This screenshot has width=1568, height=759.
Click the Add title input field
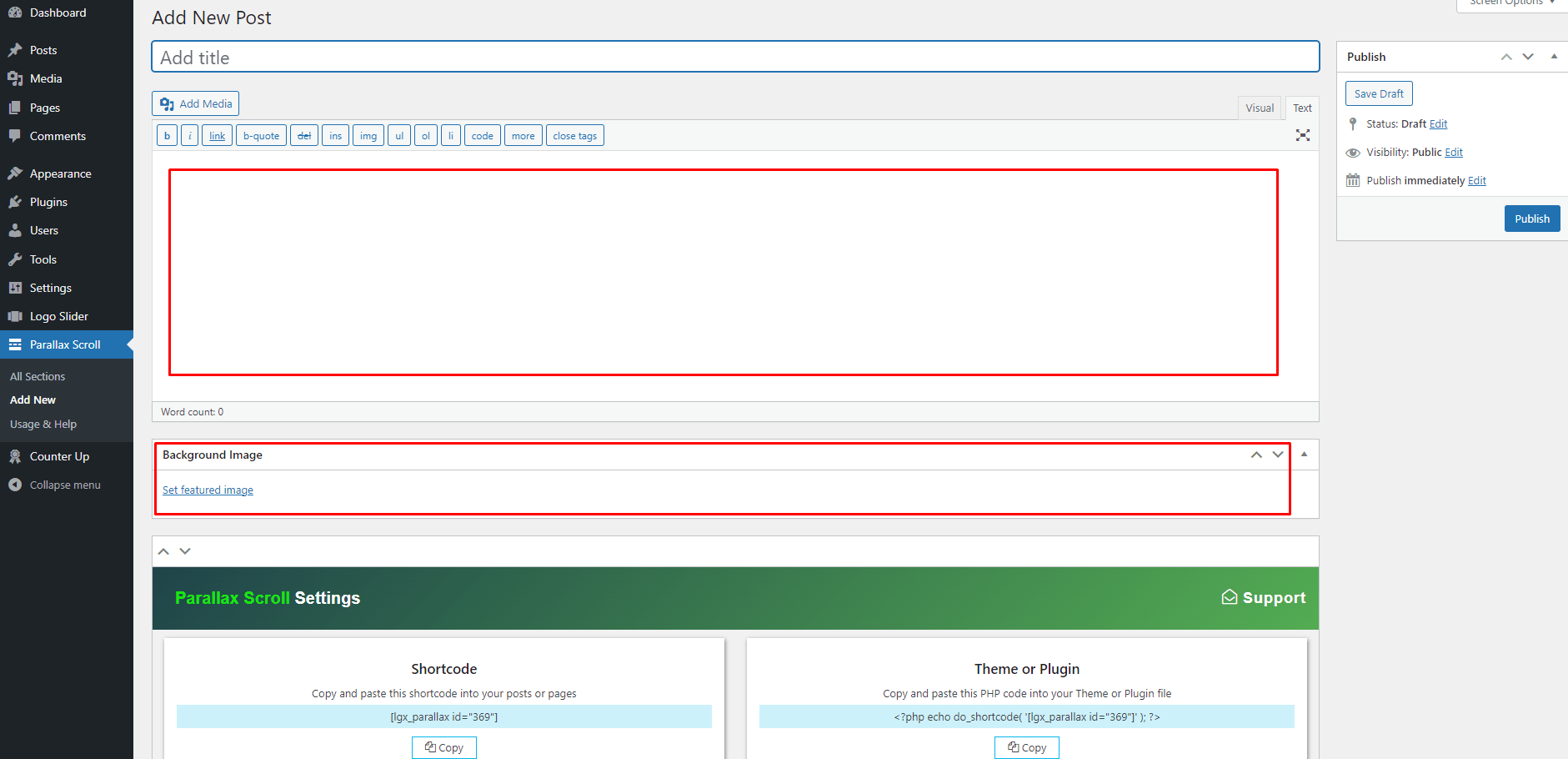pos(735,57)
